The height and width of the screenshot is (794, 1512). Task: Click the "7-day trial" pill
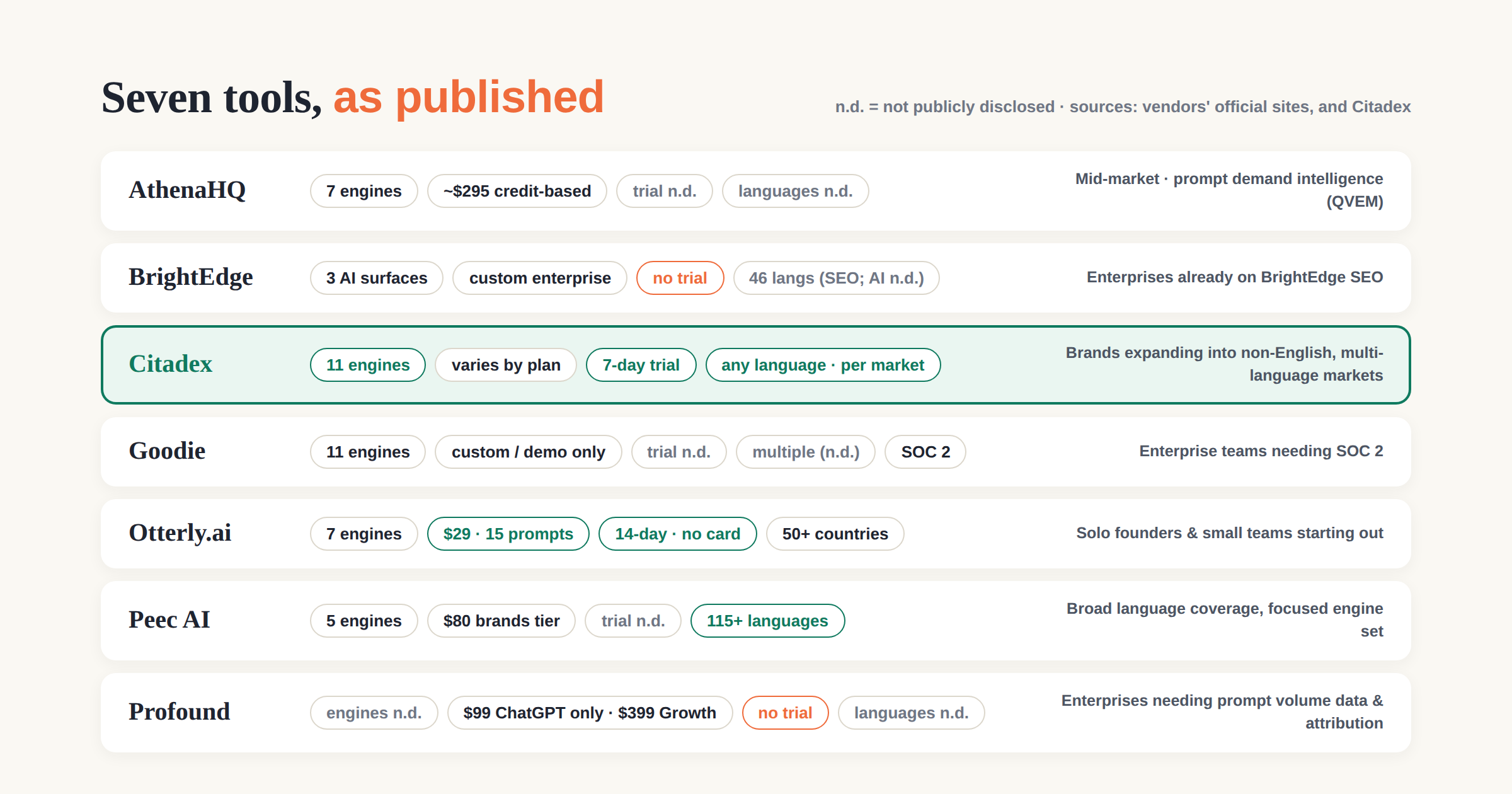(x=641, y=365)
